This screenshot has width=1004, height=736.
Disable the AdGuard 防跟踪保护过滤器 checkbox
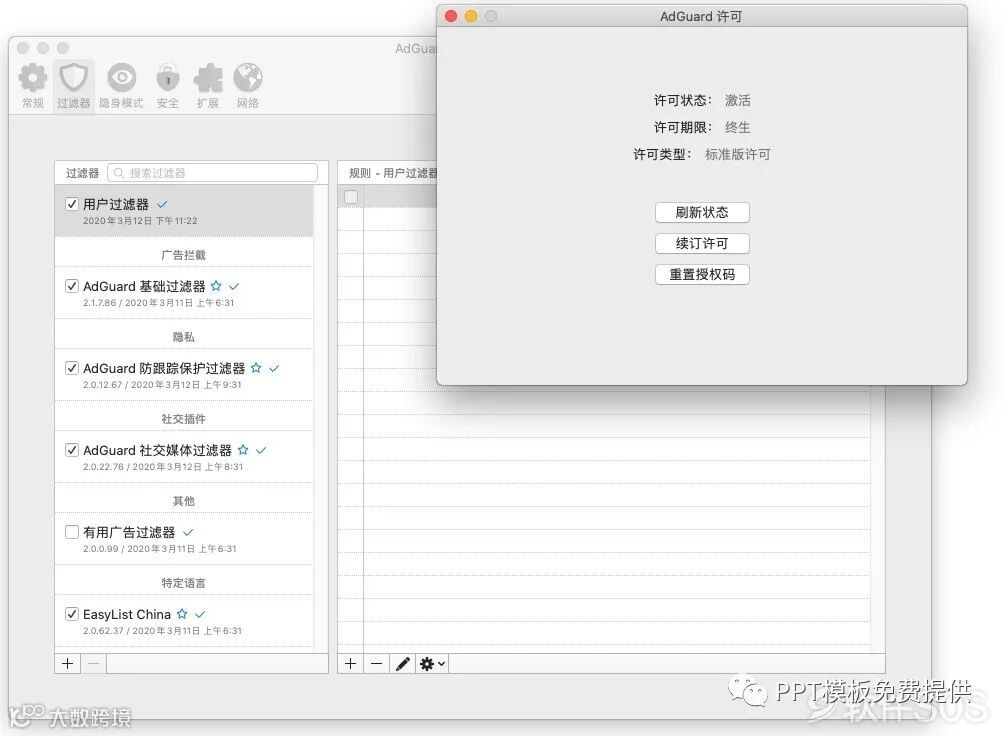[72, 368]
